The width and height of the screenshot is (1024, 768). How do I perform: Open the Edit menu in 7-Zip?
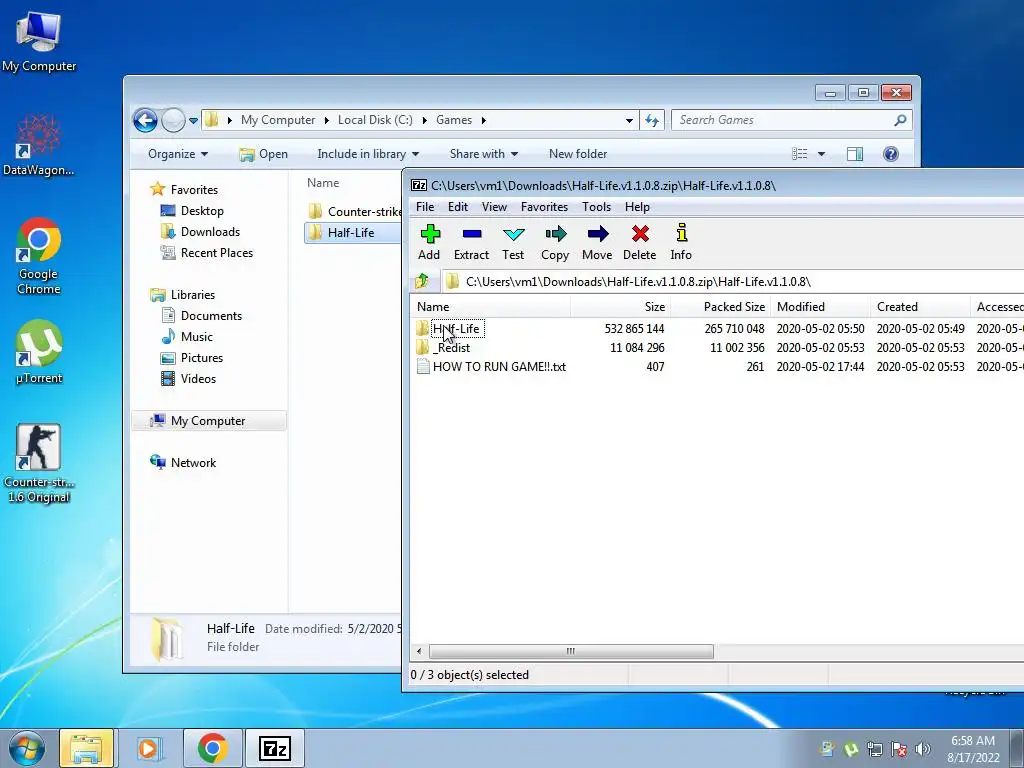coord(458,207)
